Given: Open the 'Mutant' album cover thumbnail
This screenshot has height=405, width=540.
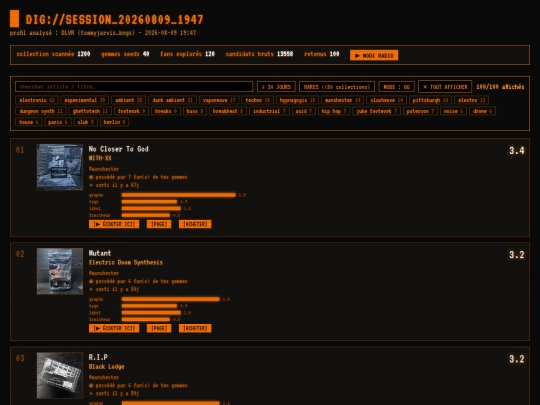Looking at the screenshot, I should (x=60, y=271).
